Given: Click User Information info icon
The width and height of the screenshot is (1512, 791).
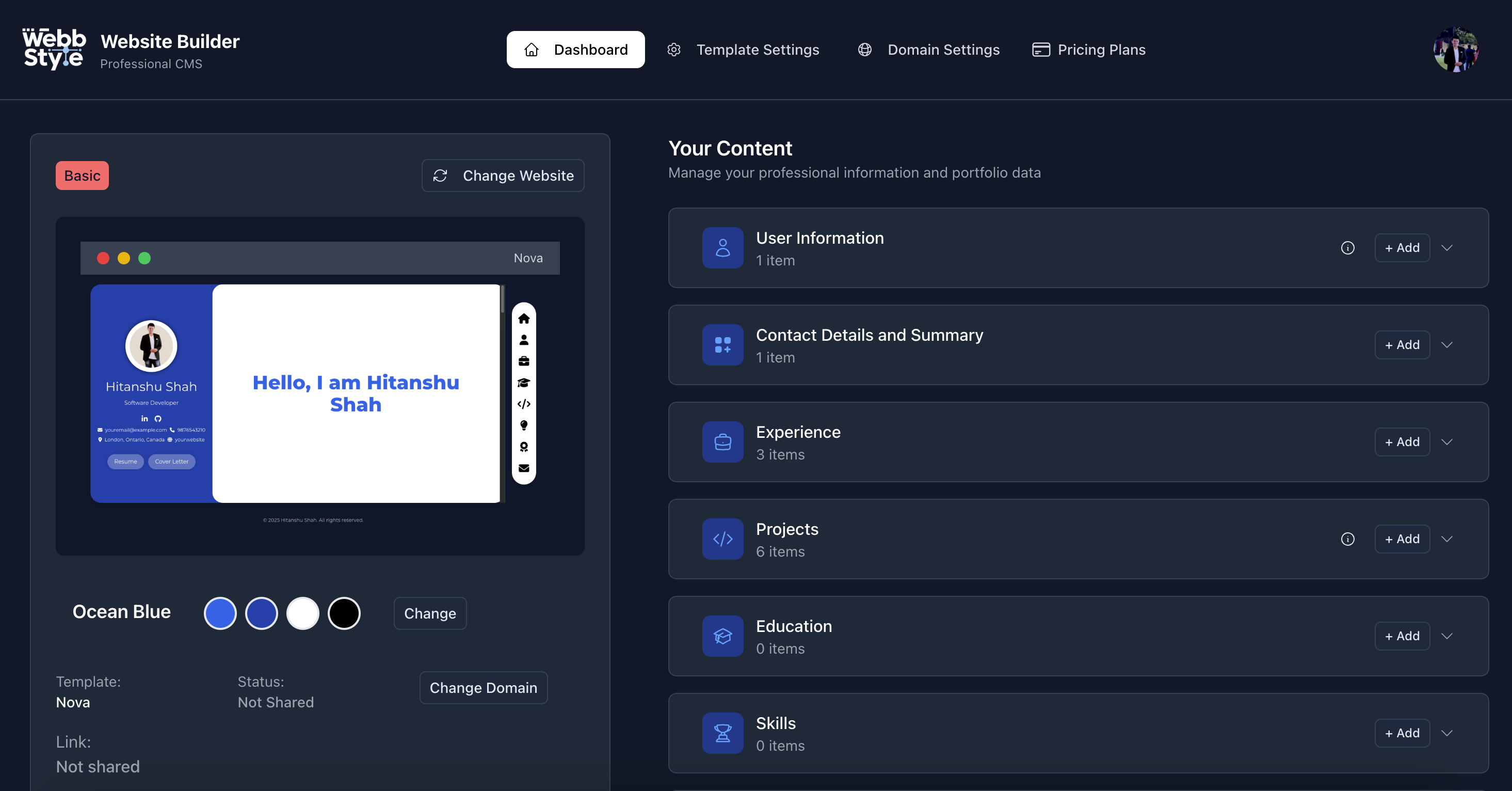Looking at the screenshot, I should [x=1348, y=248].
